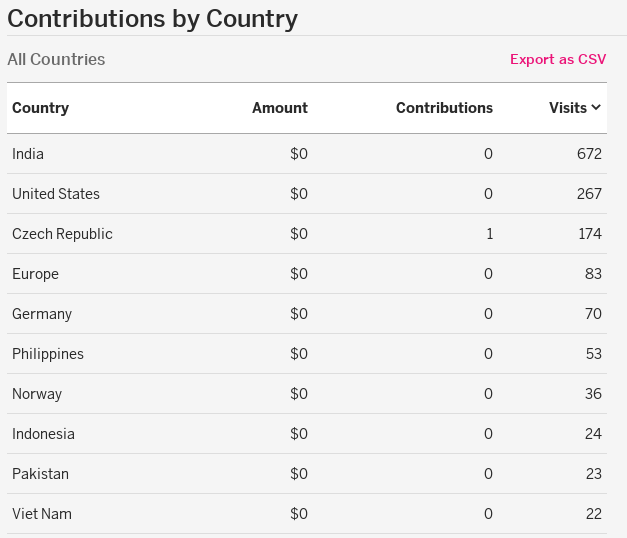The width and height of the screenshot is (627, 538).
Task: Click the Indonesia row entry
Action: point(43,434)
